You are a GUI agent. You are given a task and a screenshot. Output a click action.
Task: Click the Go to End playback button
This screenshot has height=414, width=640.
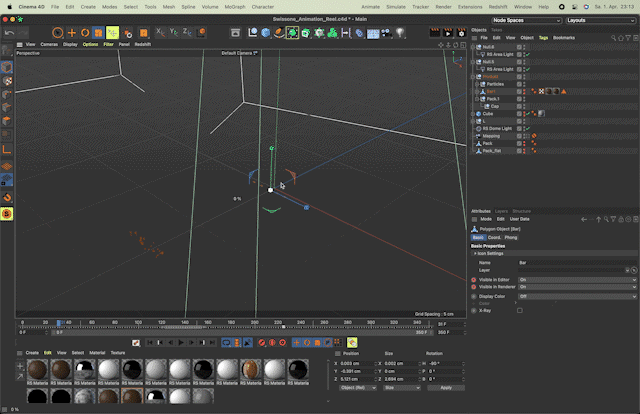click(x=212, y=343)
